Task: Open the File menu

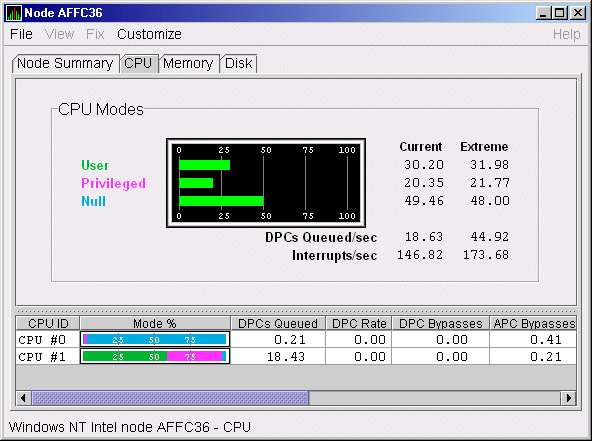Action: click(21, 34)
